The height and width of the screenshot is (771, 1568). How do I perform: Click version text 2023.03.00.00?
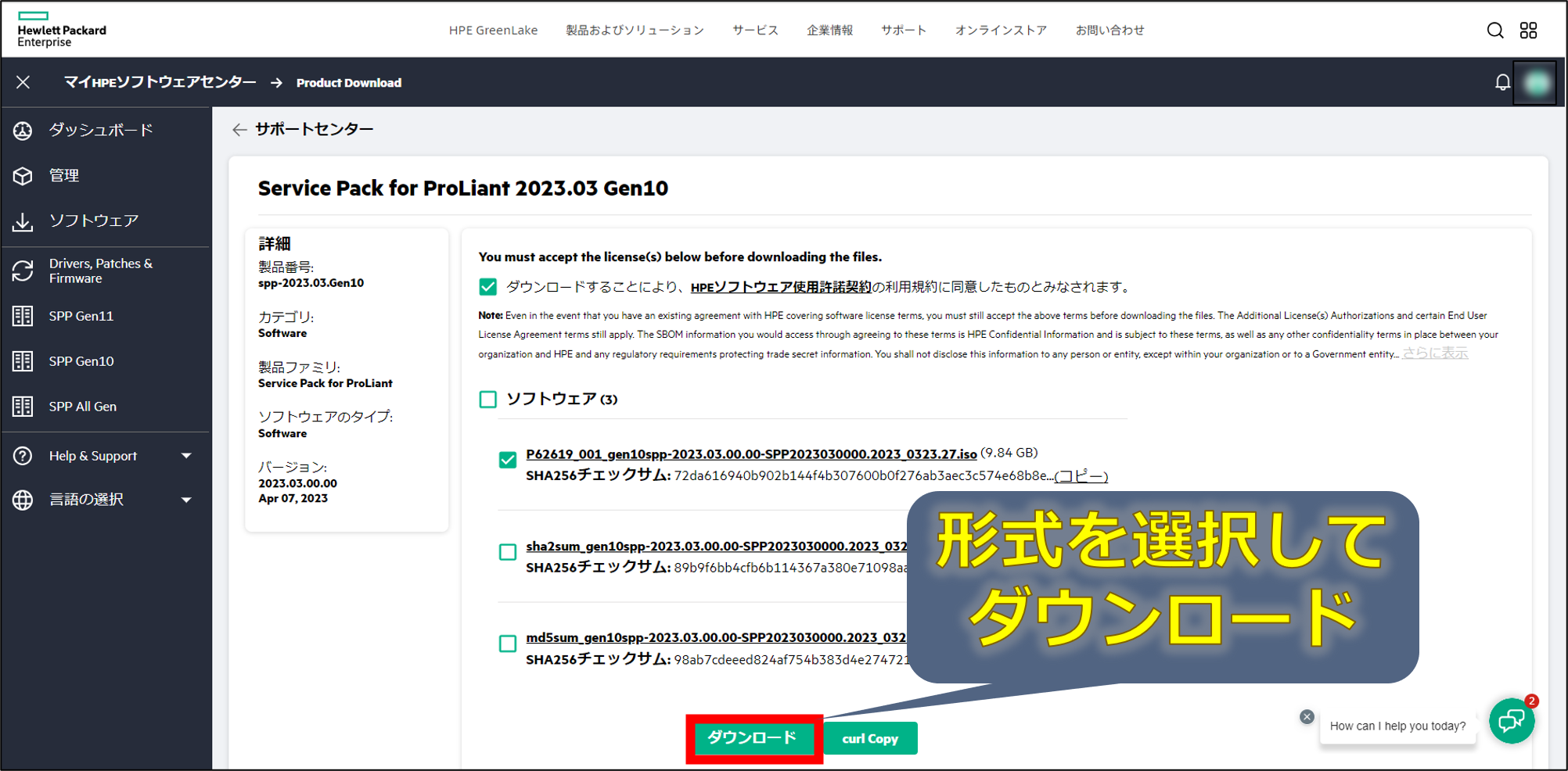coord(298,483)
